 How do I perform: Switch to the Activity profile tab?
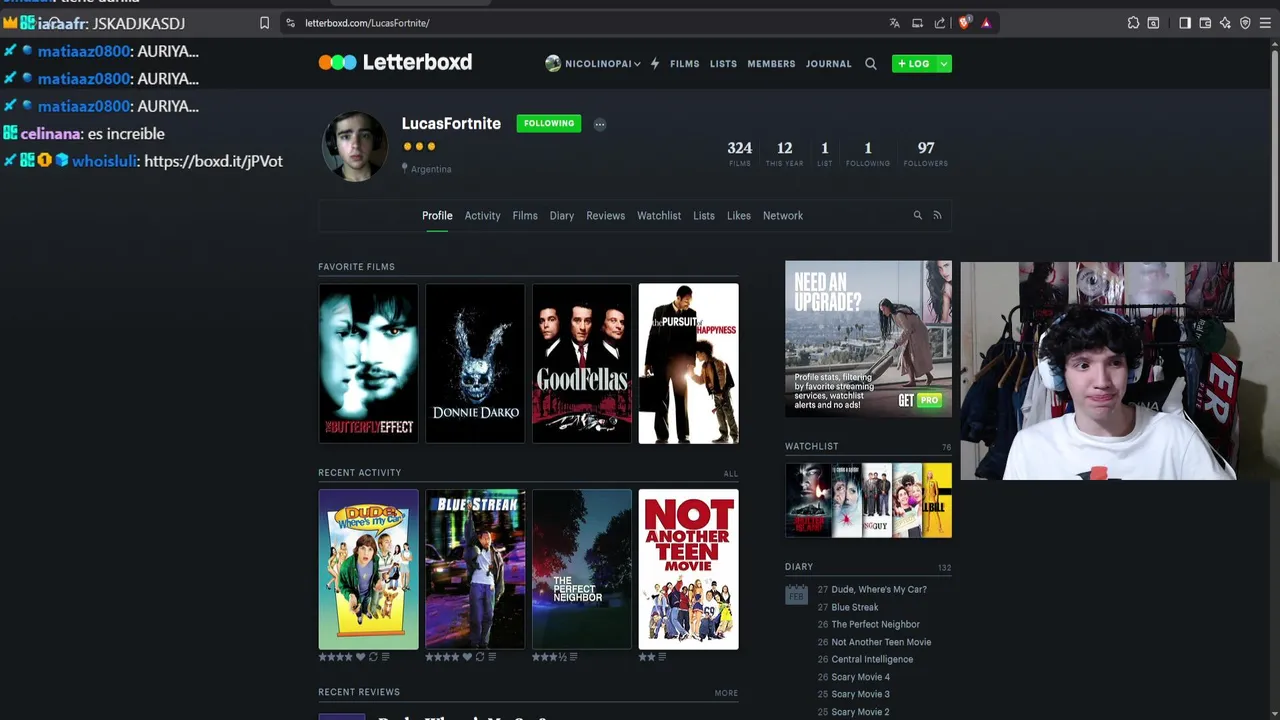482,215
